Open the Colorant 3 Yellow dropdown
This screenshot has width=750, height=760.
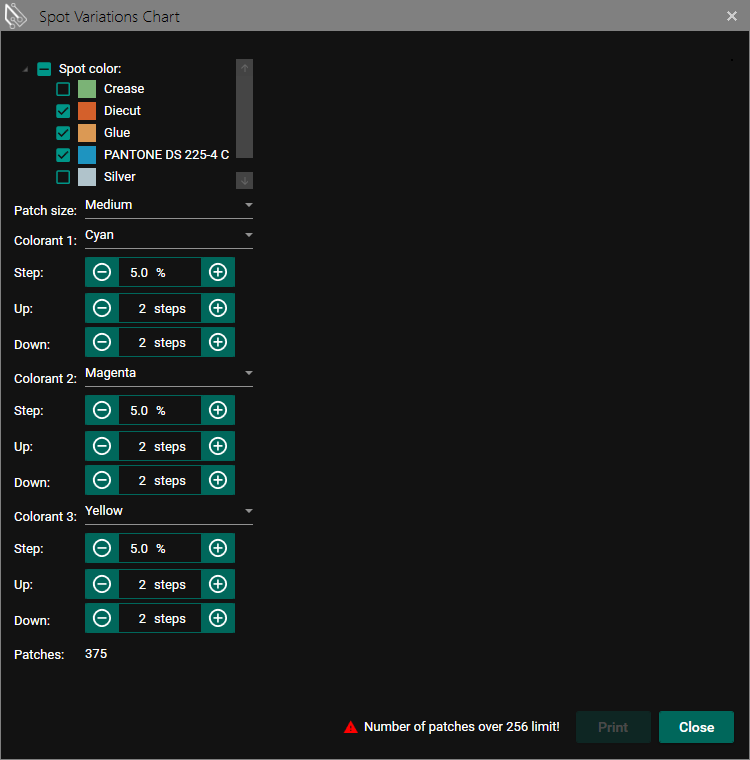pos(169,511)
